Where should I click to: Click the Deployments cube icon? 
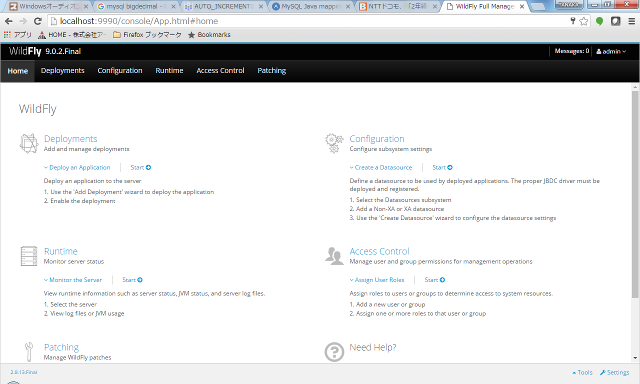click(x=29, y=144)
